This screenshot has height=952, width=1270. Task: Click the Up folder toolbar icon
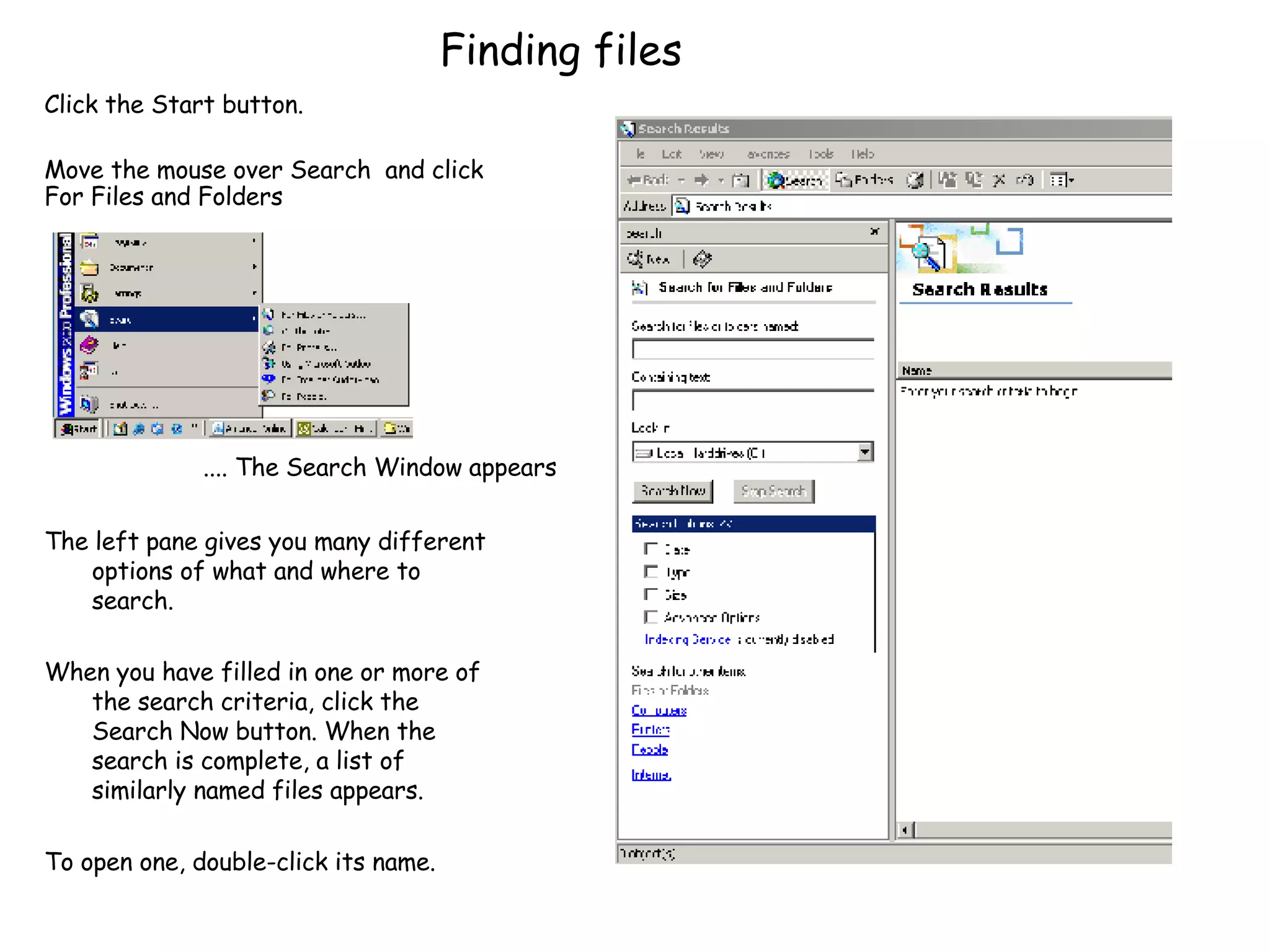741,180
